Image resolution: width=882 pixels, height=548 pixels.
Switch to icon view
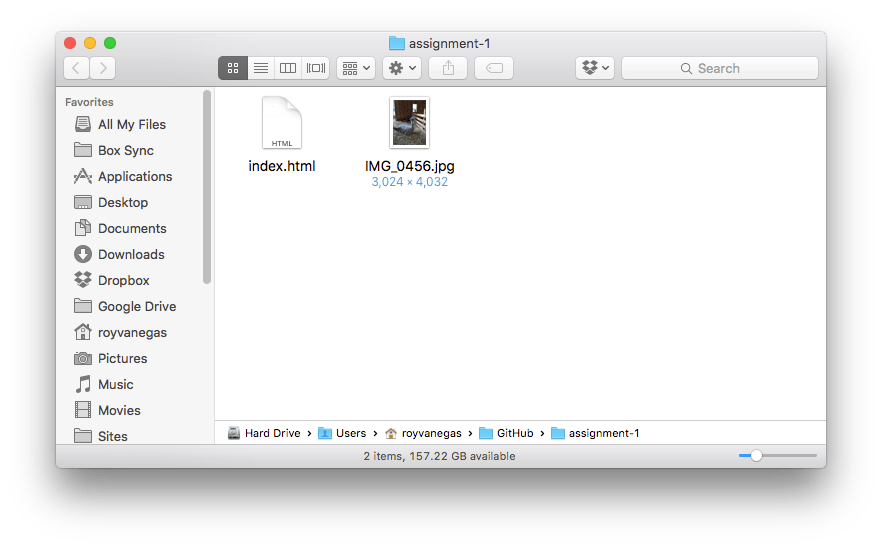click(233, 68)
